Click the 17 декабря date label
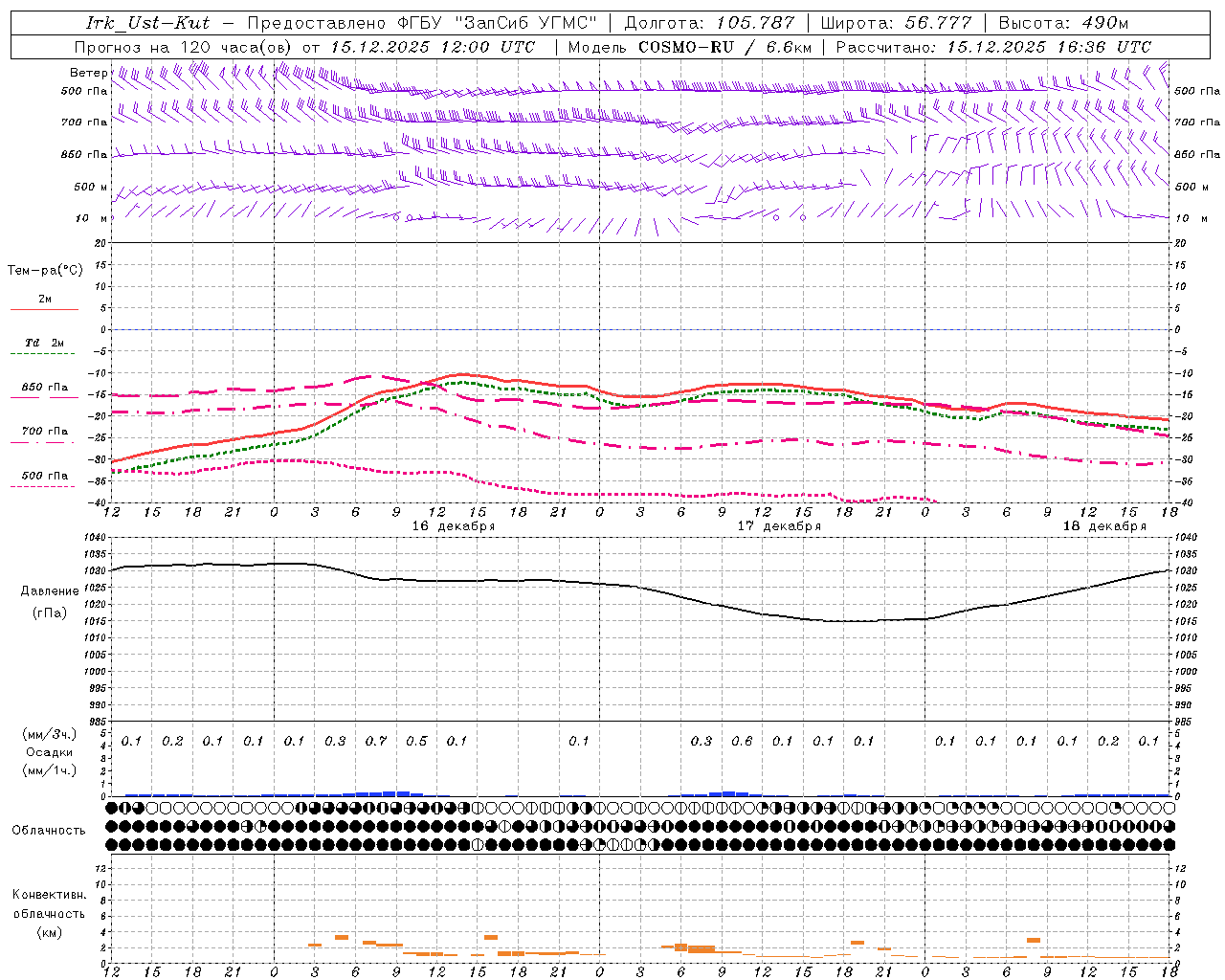Viewport: 1225px width, 980px height. click(779, 526)
